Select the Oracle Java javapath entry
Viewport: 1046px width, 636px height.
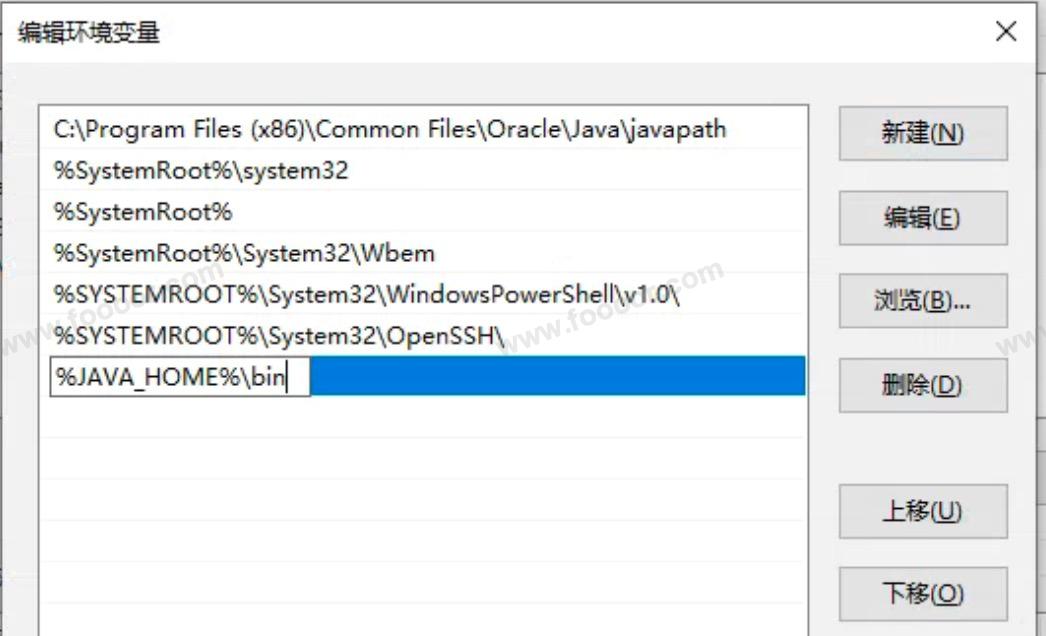(390, 129)
